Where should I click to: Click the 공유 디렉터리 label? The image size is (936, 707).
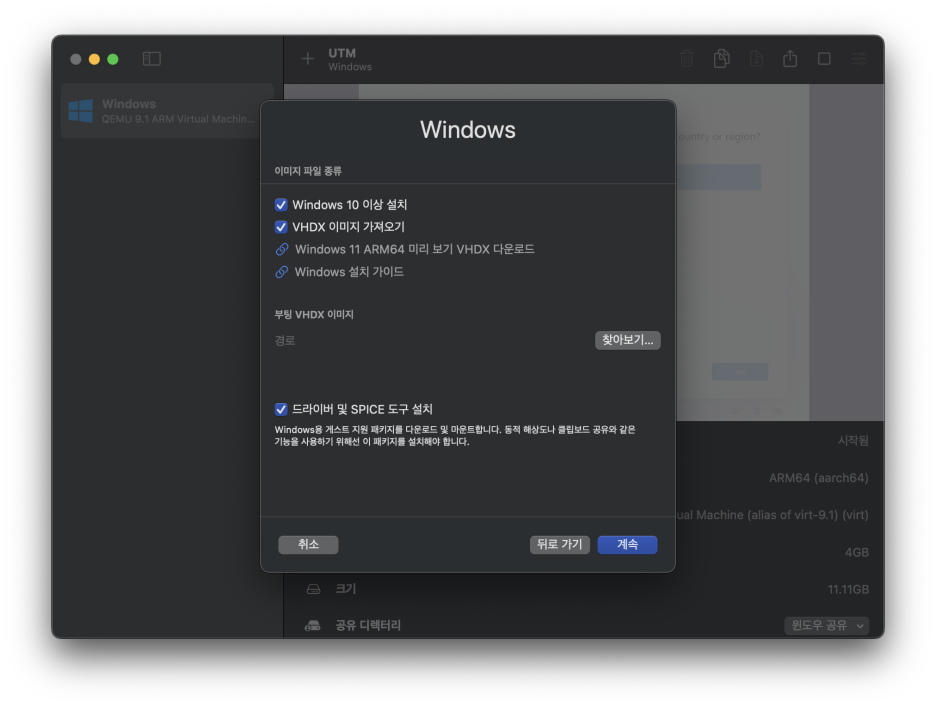click(368, 625)
